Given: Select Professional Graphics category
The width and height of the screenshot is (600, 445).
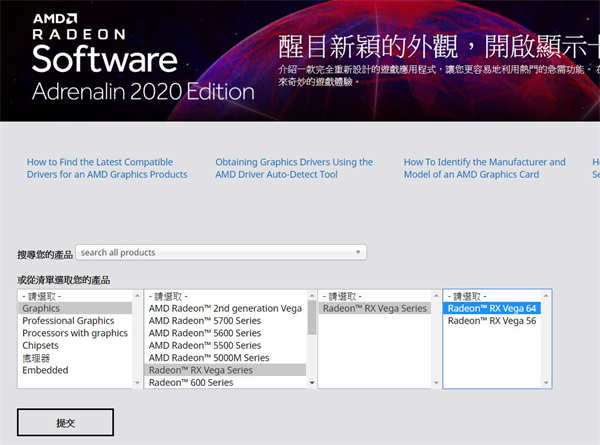Looking at the screenshot, I should [75, 321].
